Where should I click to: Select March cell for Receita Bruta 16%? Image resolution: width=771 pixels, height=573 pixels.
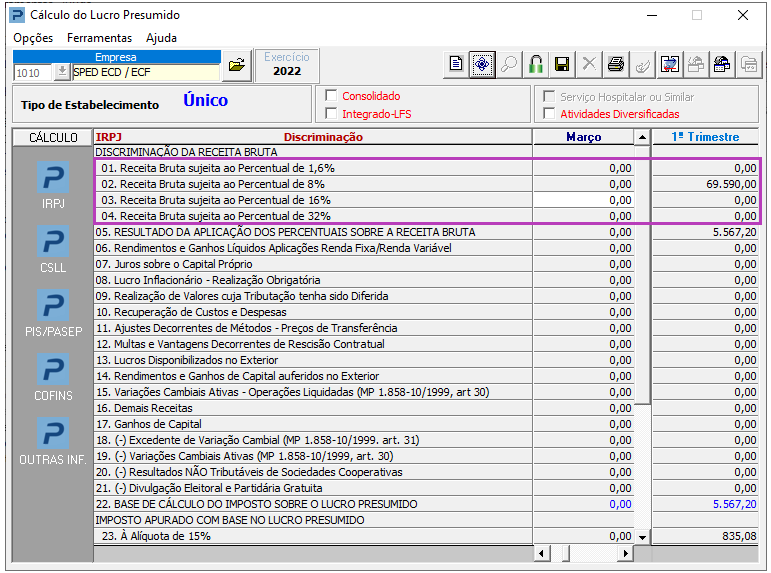(x=584, y=200)
